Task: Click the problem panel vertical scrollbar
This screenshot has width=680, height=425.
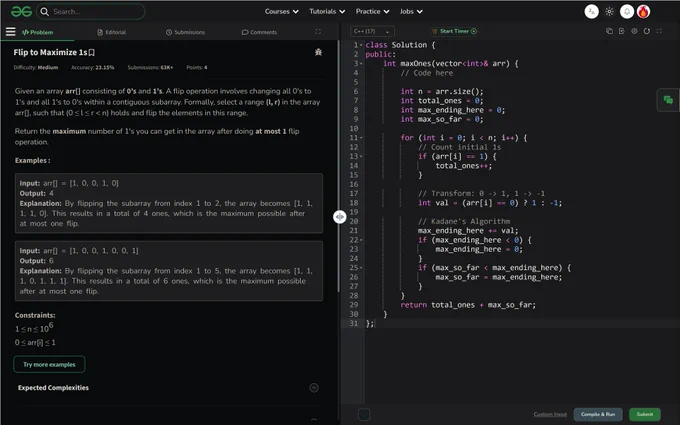Action: [339, 165]
